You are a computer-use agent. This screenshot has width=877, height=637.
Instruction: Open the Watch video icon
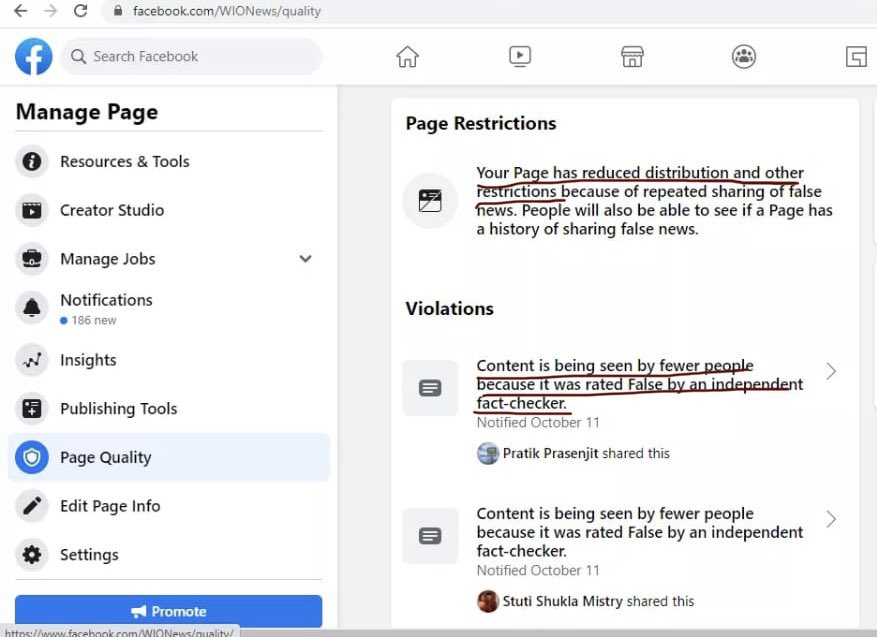coord(520,56)
